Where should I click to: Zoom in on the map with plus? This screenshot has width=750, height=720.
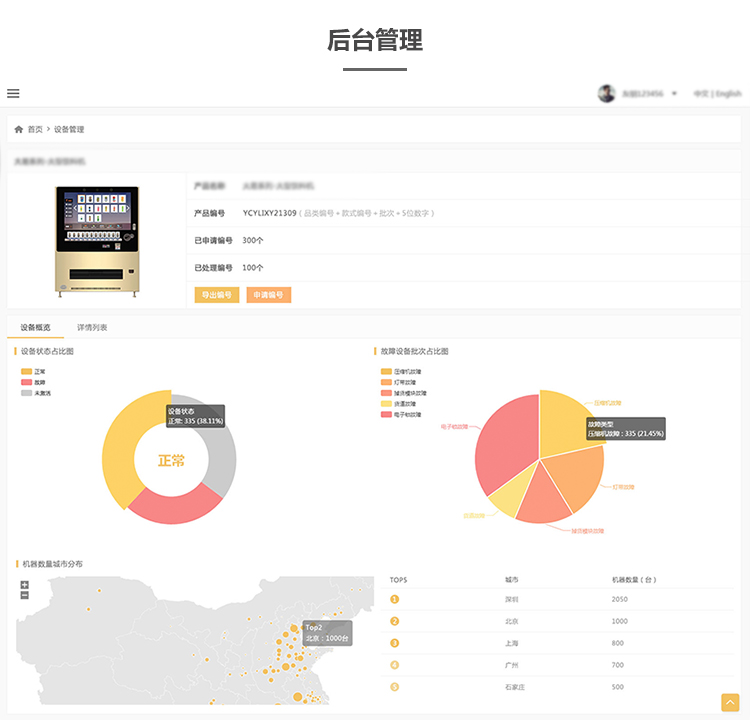pos(25,585)
